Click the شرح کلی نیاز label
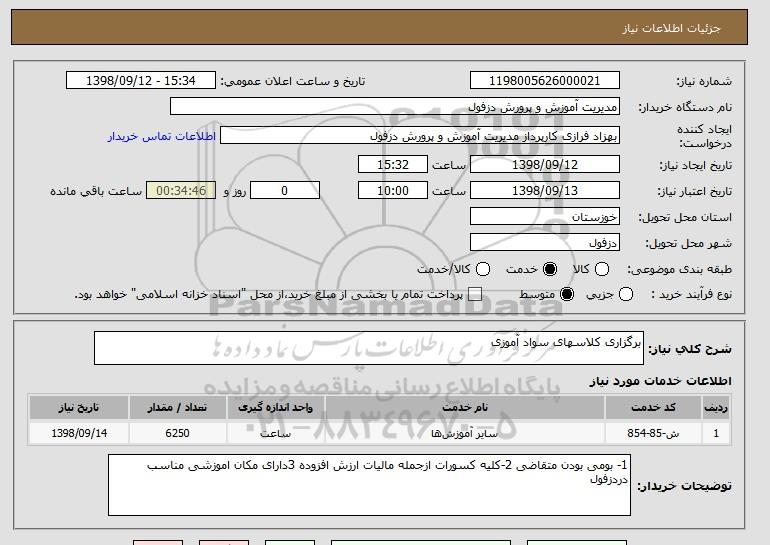 [690, 349]
